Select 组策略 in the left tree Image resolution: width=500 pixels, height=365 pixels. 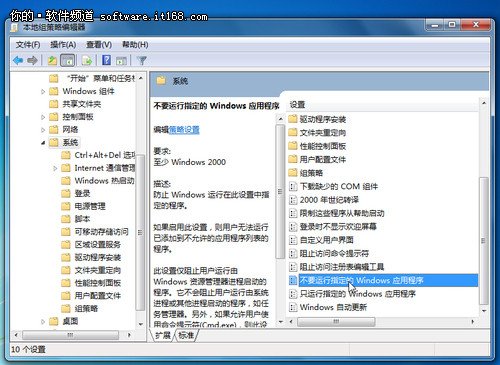tap(86, 308)
